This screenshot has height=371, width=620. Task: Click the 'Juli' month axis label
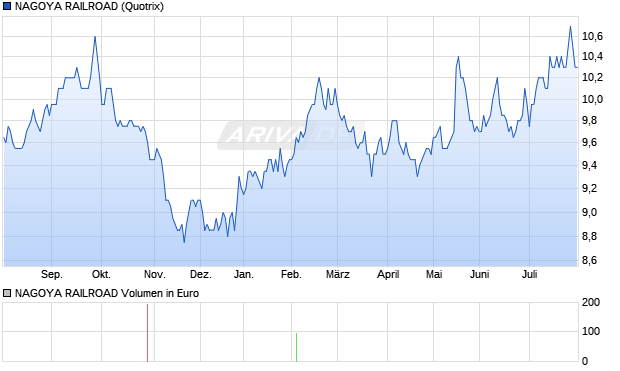pos(529,274)
